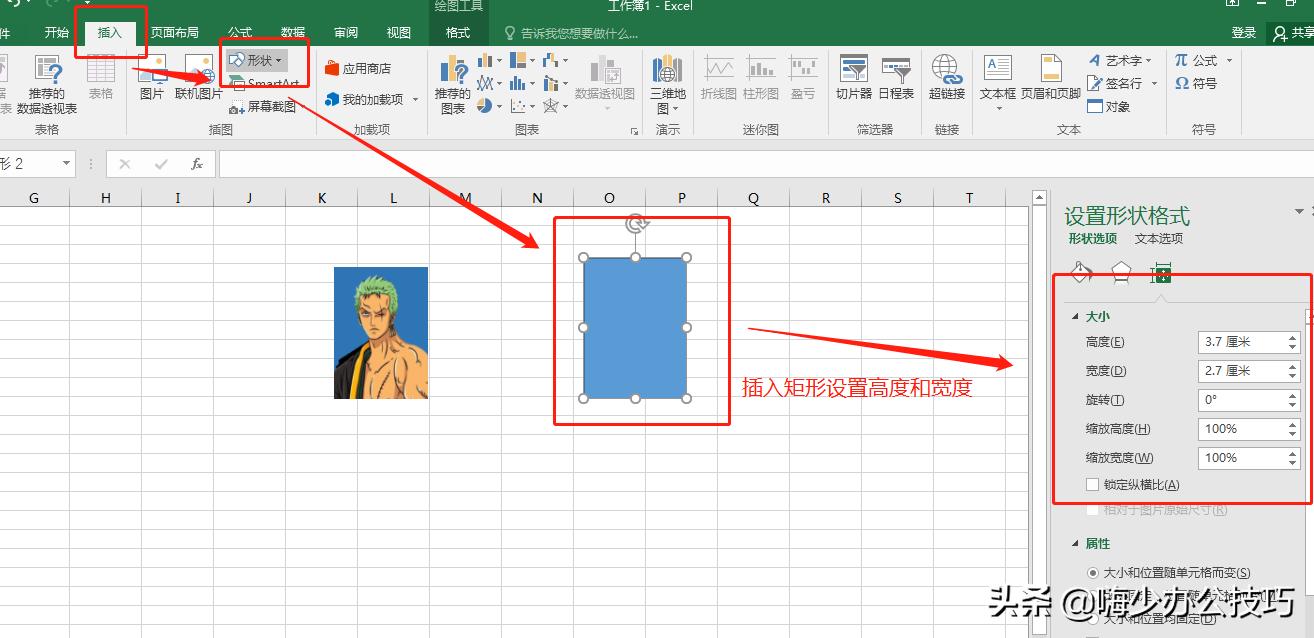Switch to 文本选项 text options
This screenshot has width=1314, height=638.
point(1159,239)
